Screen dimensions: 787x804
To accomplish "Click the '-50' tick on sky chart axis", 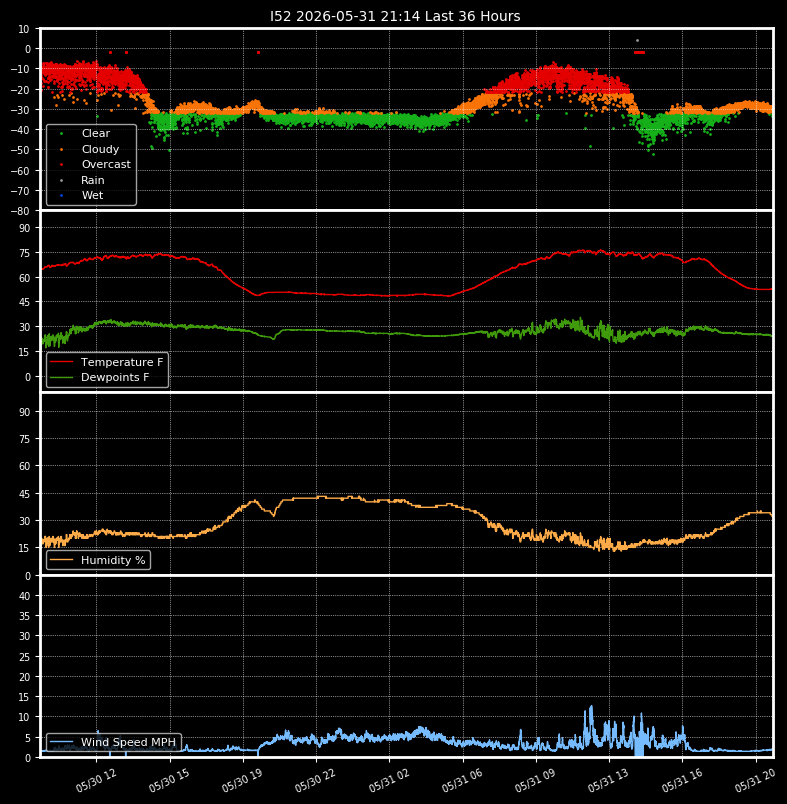I will 20,150.
